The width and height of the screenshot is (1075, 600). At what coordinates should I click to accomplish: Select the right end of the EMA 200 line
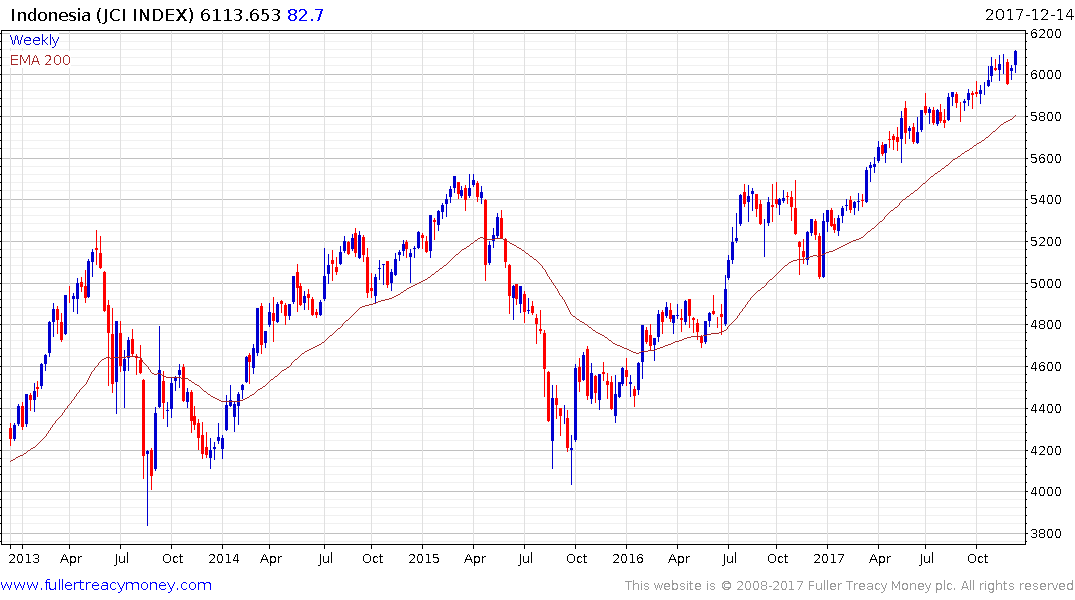click(x=1015, y=116)
